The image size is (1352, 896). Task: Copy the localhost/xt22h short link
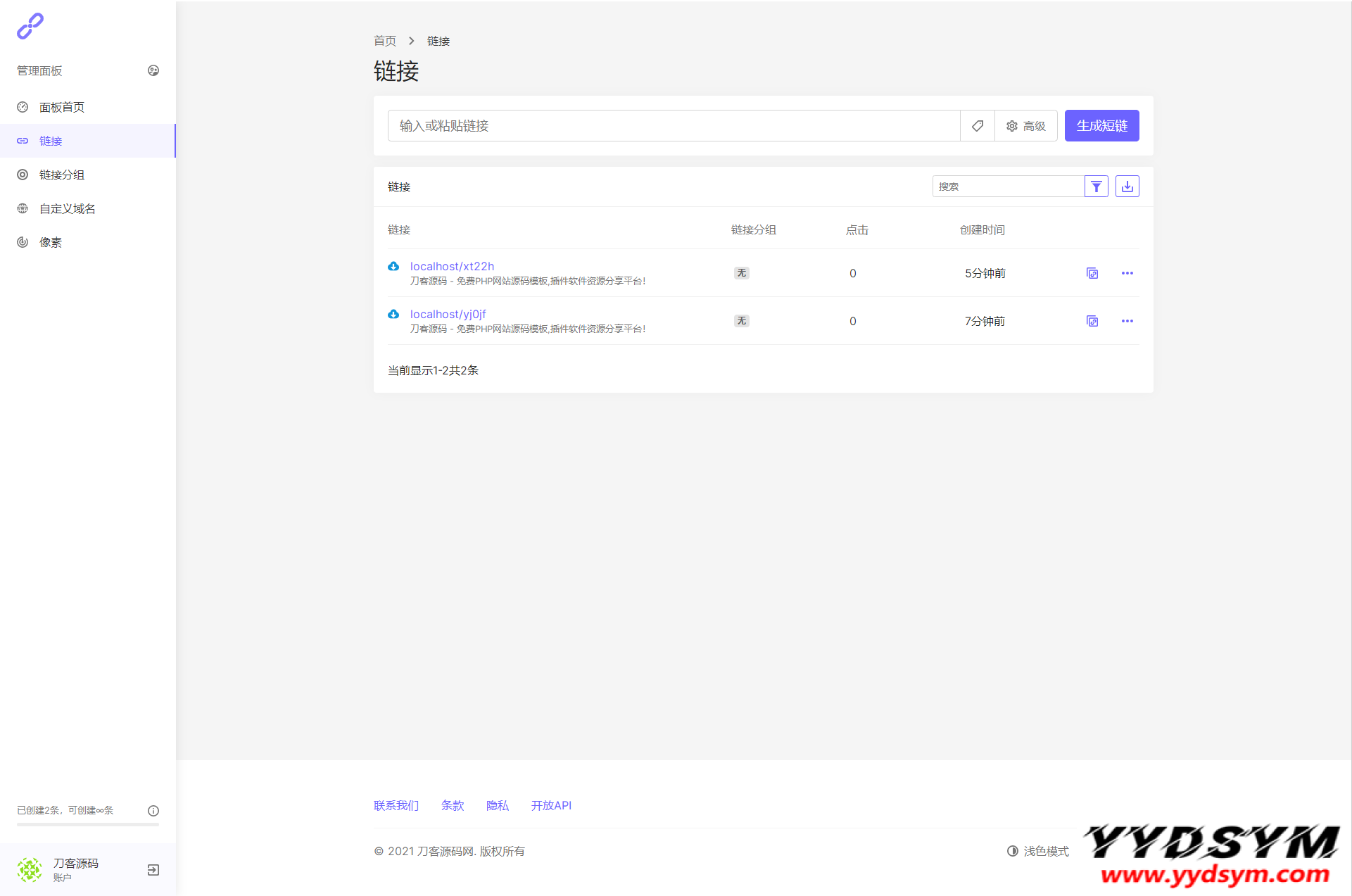click(x=1092, y=273)
